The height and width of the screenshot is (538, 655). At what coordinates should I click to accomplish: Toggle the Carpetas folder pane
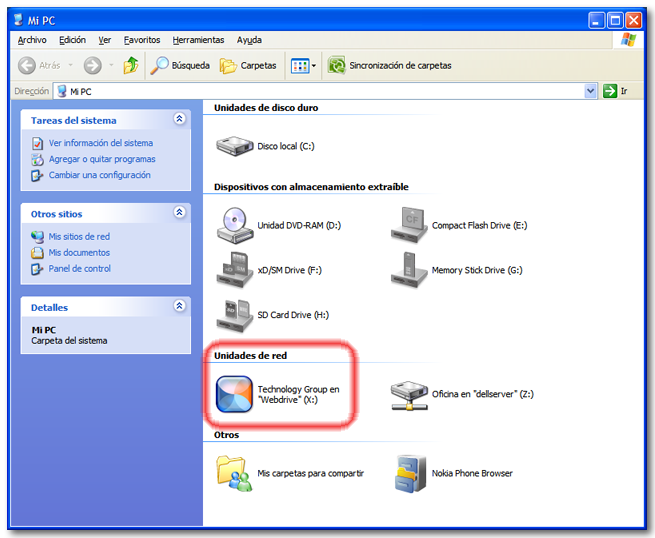click(248, 66)
